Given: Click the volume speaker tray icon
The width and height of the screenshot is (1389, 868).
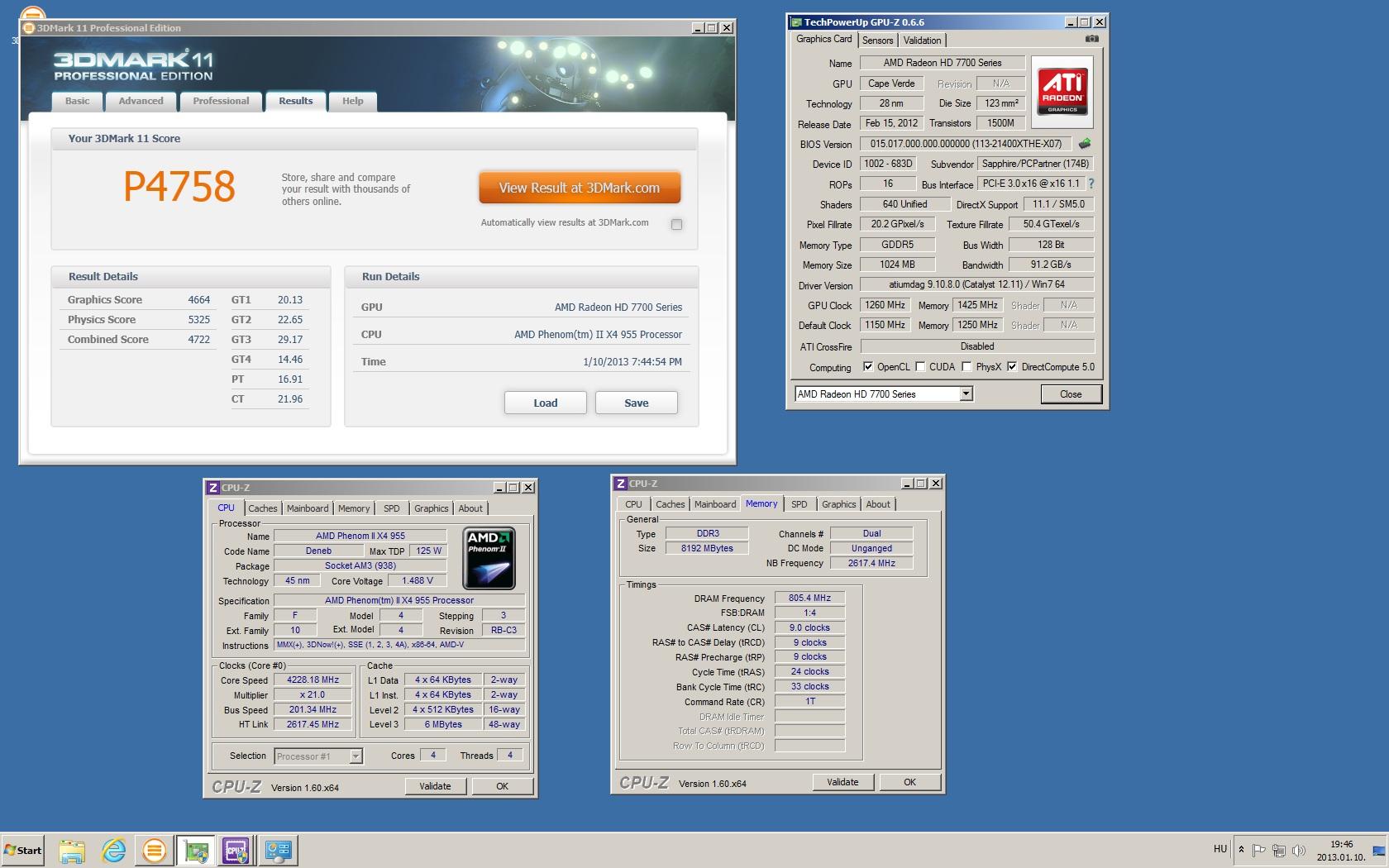Looking at the screenshot, I should point(1299,849).
